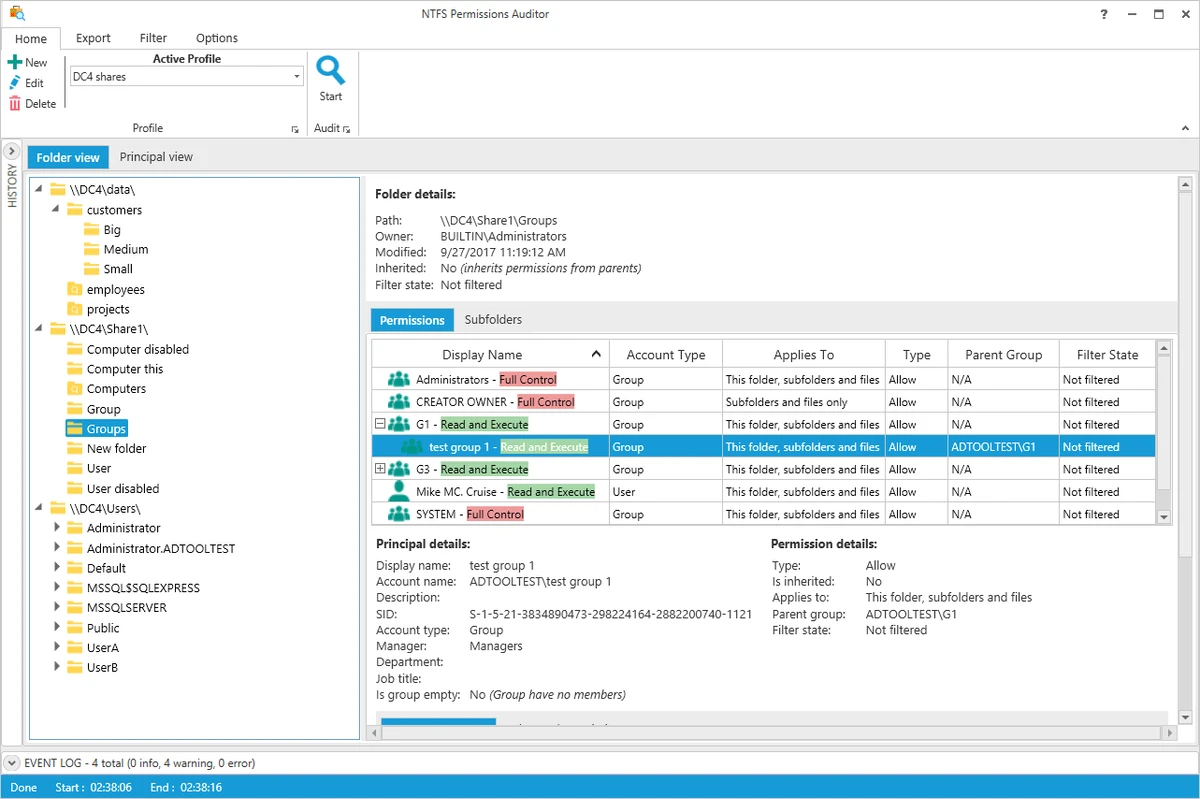The image size is (1200, 799).
Task: Open the Audit group dialog launcher
Action: click(x=347, y=129)
